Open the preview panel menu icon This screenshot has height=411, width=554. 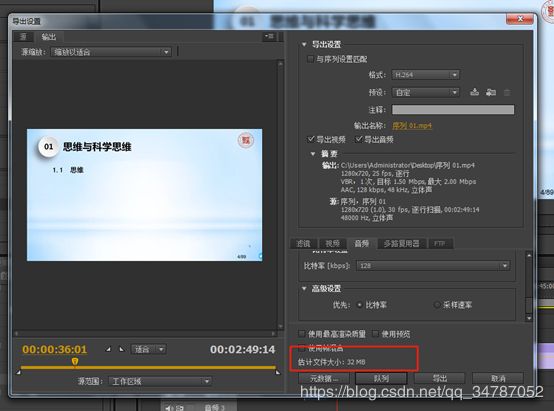pyautogui.click(x=270, y=36)
